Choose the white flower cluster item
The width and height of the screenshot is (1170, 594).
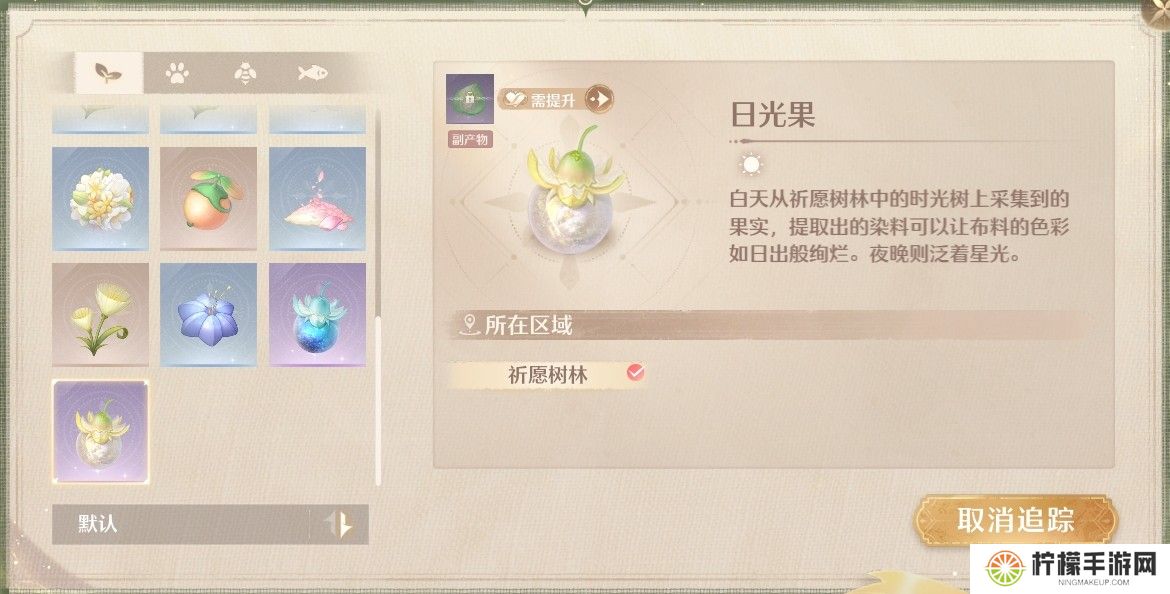101,198
